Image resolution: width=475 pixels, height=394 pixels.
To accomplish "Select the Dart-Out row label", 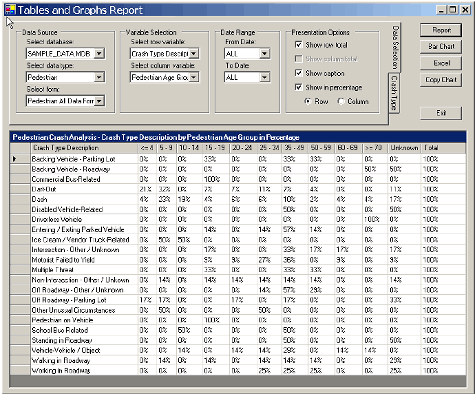I will (x=44, y=189).
